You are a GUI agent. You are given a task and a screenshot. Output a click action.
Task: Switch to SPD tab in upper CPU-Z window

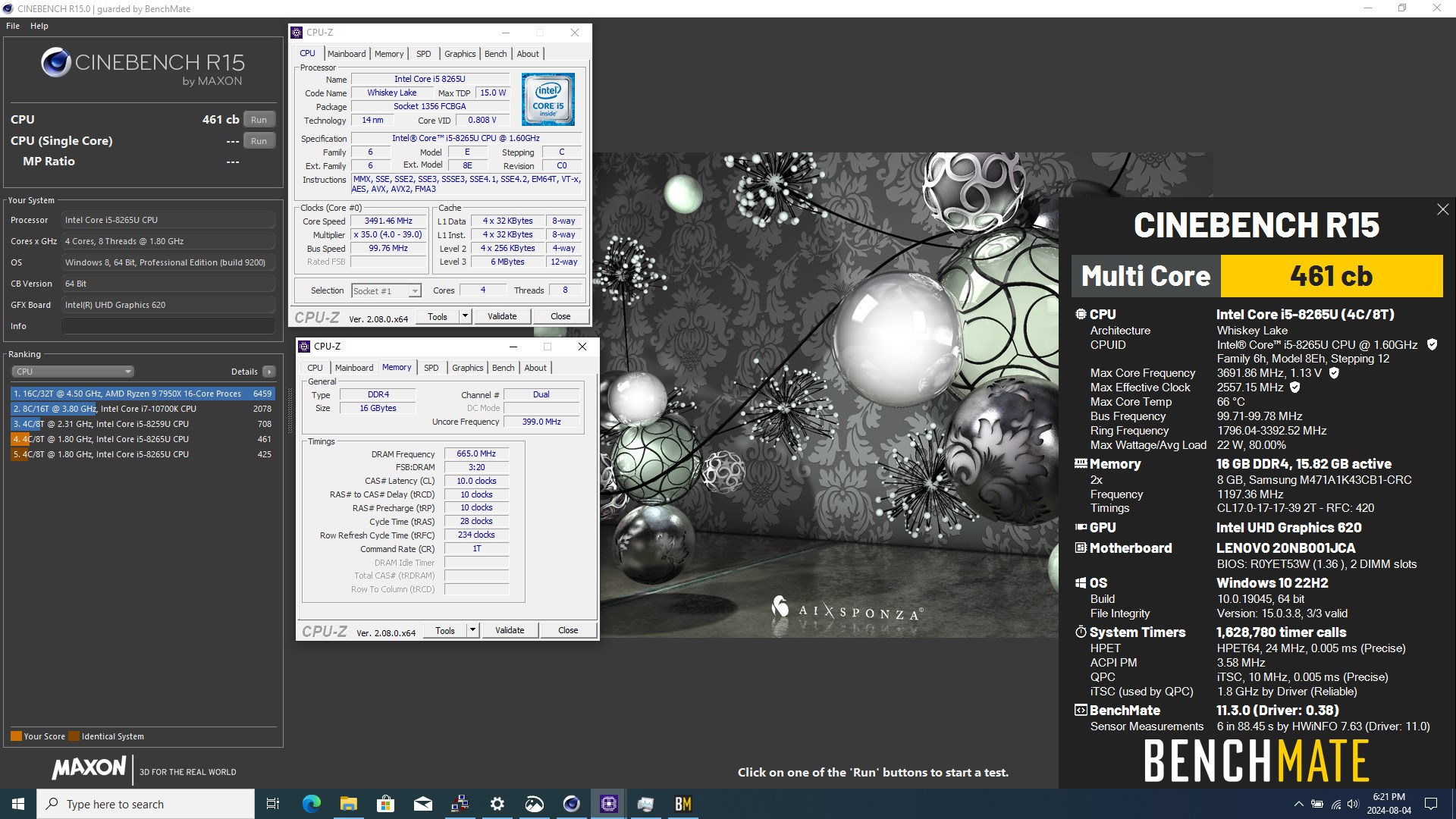coord(424,54)
